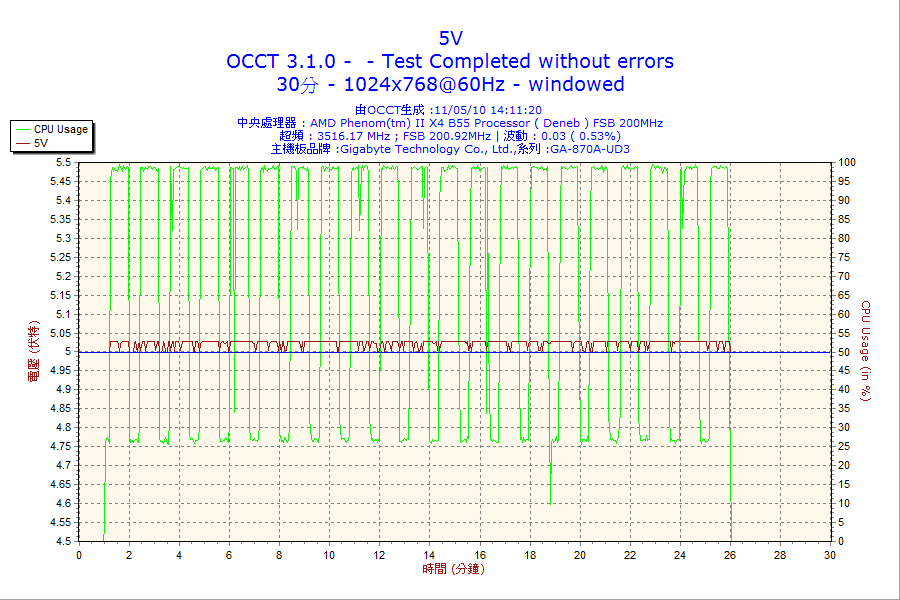Click the vertical "CPU Usage (in %)" axis title
This screenshot has width=900, height=600.
tap(866, 351)
